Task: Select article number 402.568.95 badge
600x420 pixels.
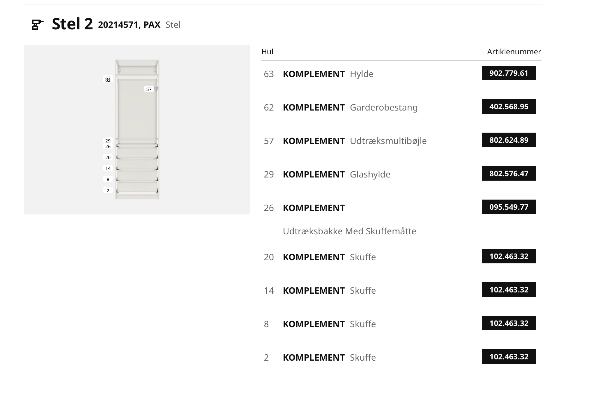Action: click(x=510, y=107)
